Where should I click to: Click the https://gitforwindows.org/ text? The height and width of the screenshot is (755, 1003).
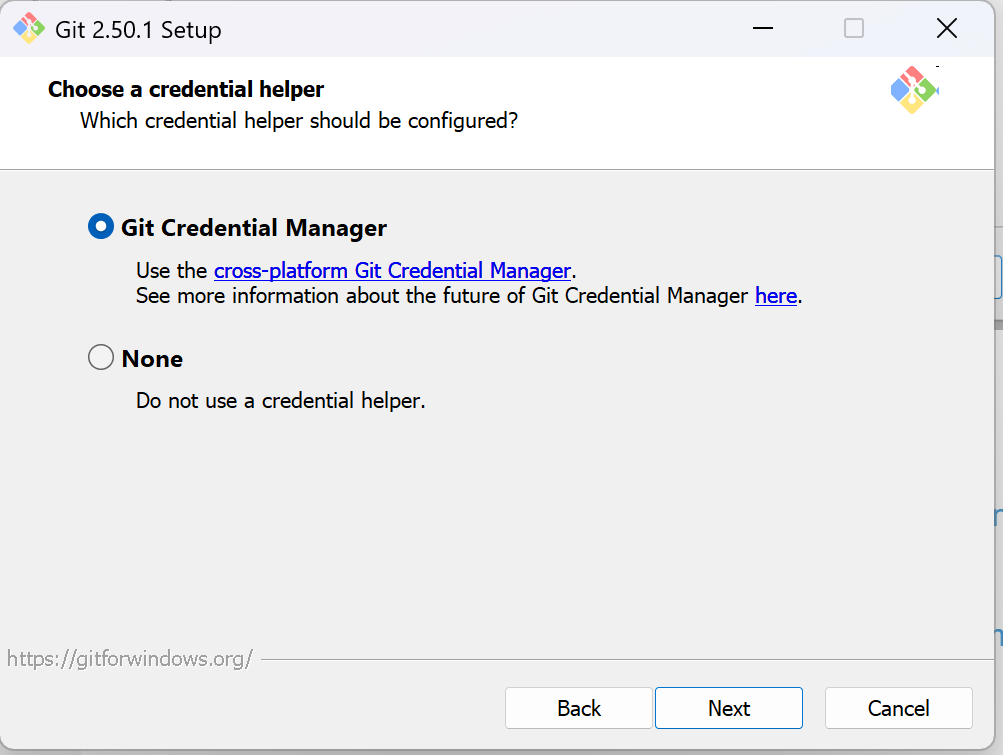130,658
